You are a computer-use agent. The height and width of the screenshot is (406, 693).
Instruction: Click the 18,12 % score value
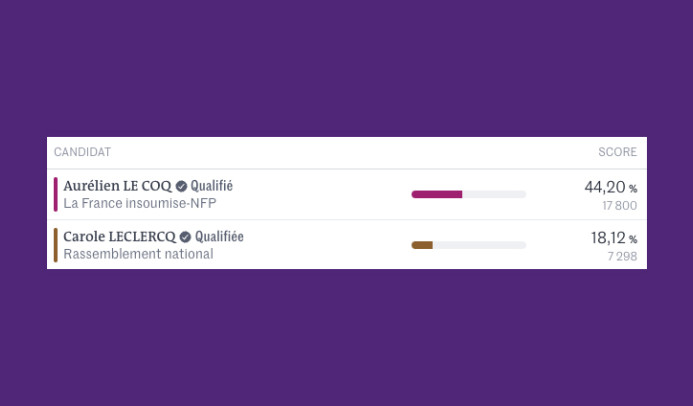(613, 238)
